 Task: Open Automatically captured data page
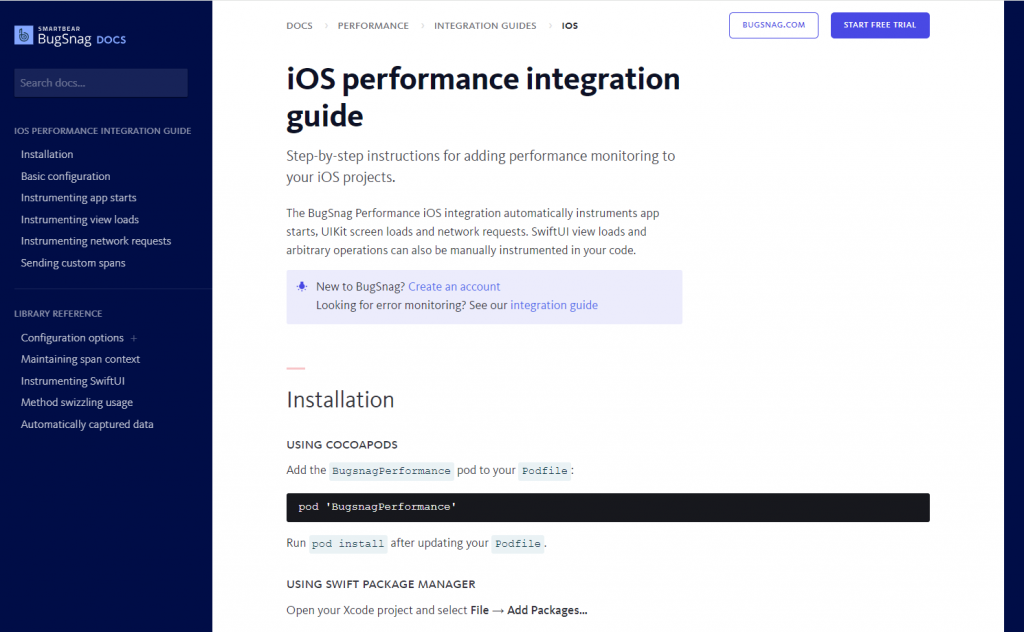click(x=87, y=424)
